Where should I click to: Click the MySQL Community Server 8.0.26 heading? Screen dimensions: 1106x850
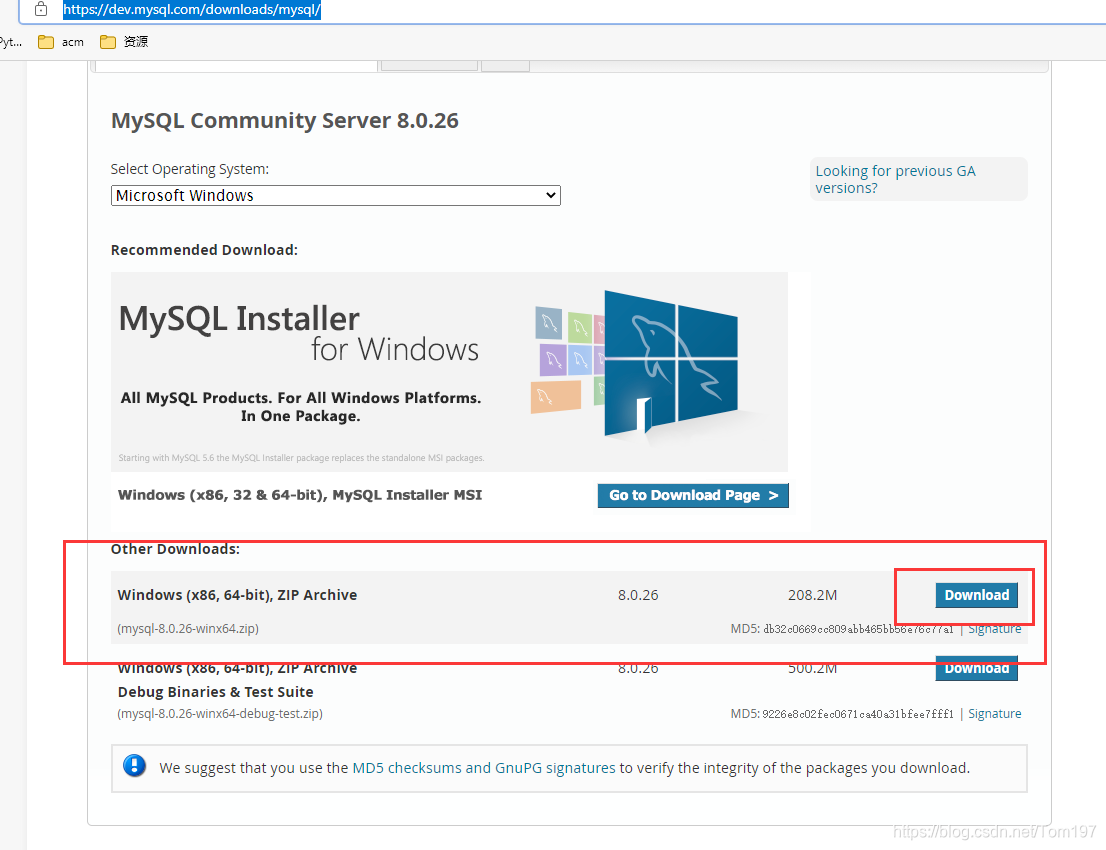(285, 121)
